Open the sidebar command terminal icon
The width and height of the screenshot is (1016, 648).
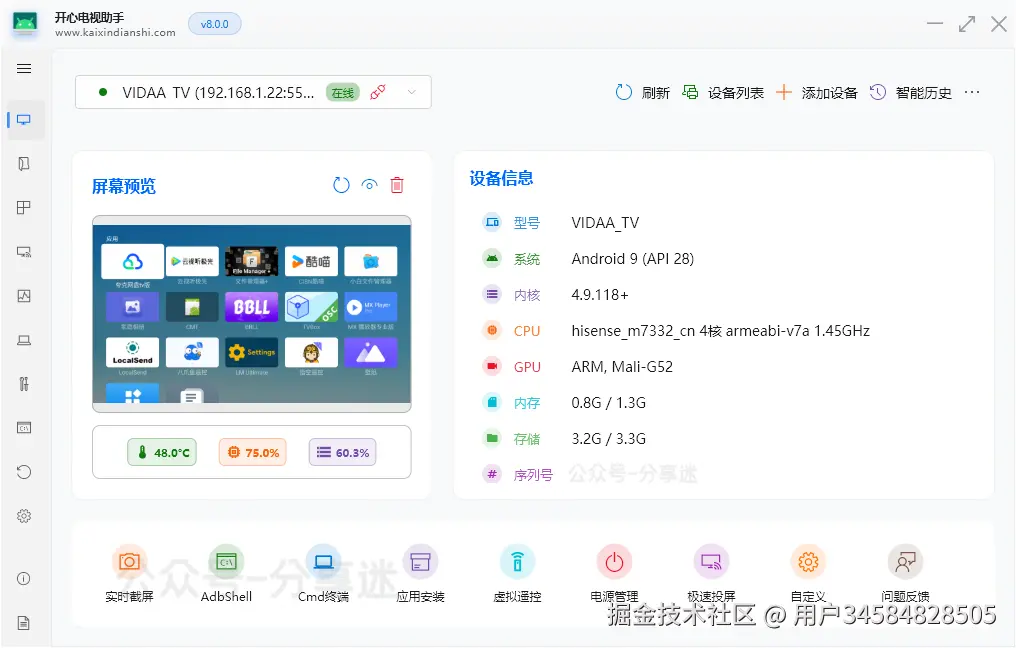(24, 428)
